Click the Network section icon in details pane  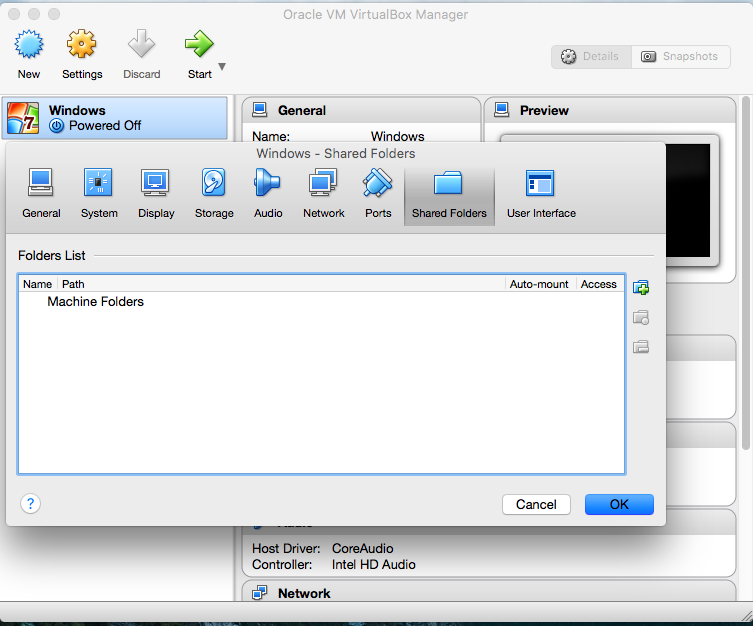click(259, 593)
